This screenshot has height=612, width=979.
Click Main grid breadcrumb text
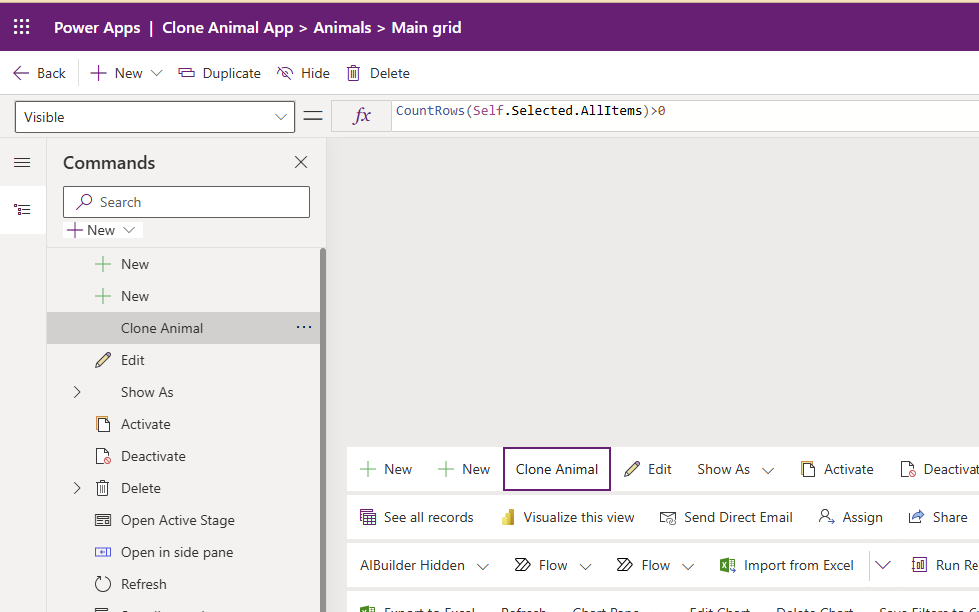click(x=426, y=27)
